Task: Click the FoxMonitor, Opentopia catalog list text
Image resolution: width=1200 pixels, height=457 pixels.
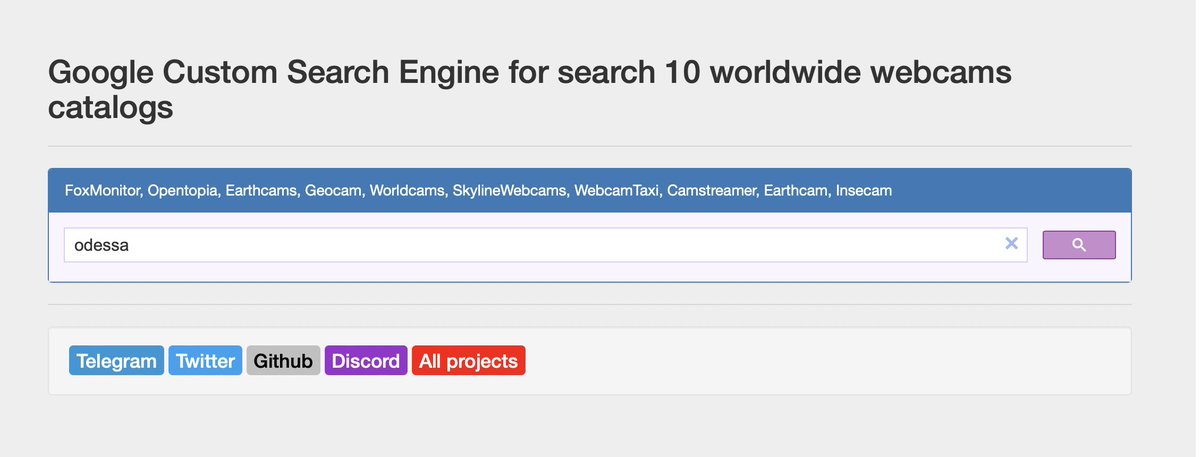Action: click(x=478, y=190)
